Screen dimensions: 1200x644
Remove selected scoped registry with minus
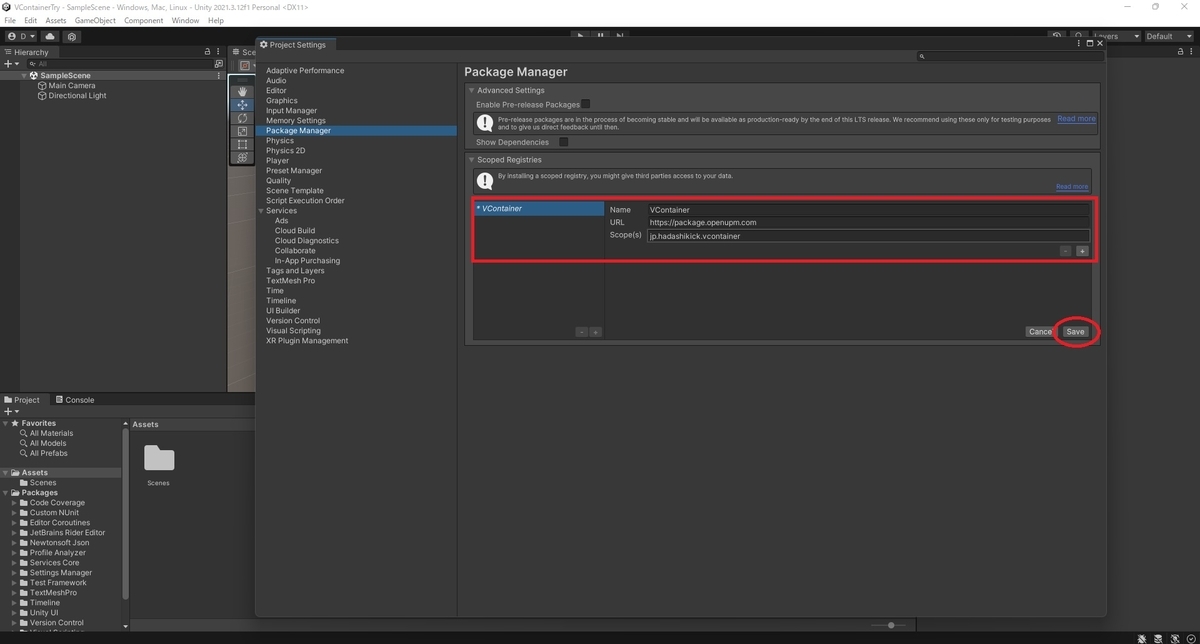(x=581, y=332)
